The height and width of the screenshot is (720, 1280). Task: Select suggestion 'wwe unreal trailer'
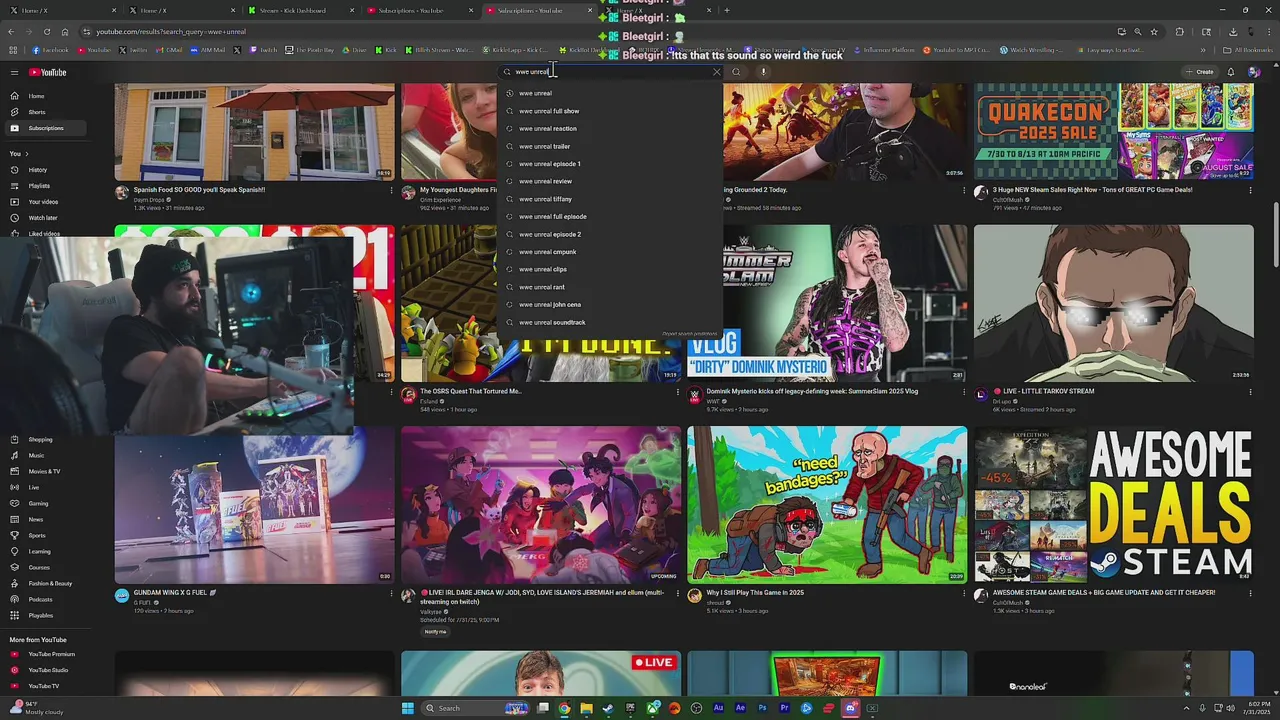610,146
